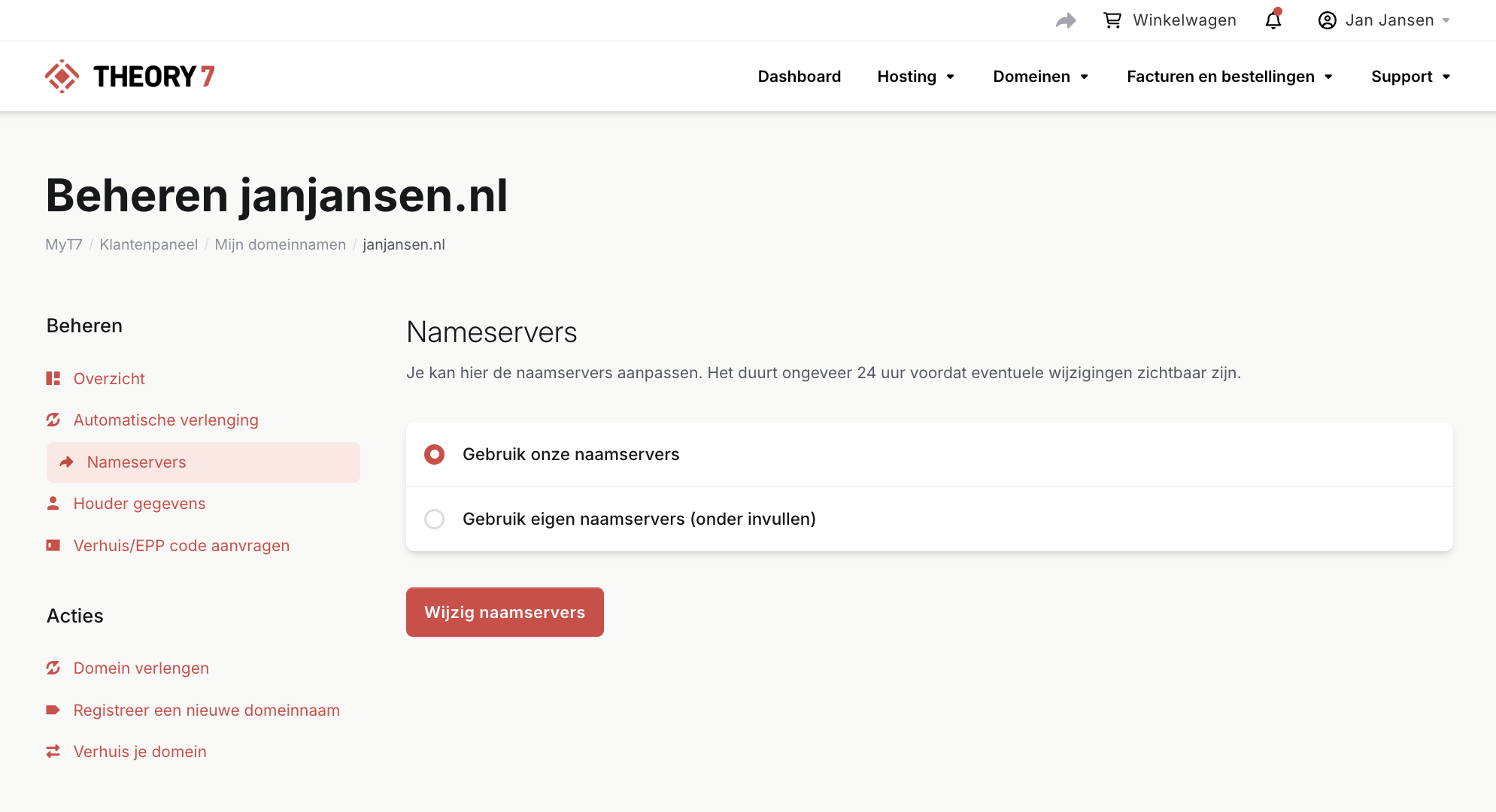This screenshot has height=812, width=1496.
Task: Open the Jan Jansen account dropdown
Action: (x=1384, y=20)
